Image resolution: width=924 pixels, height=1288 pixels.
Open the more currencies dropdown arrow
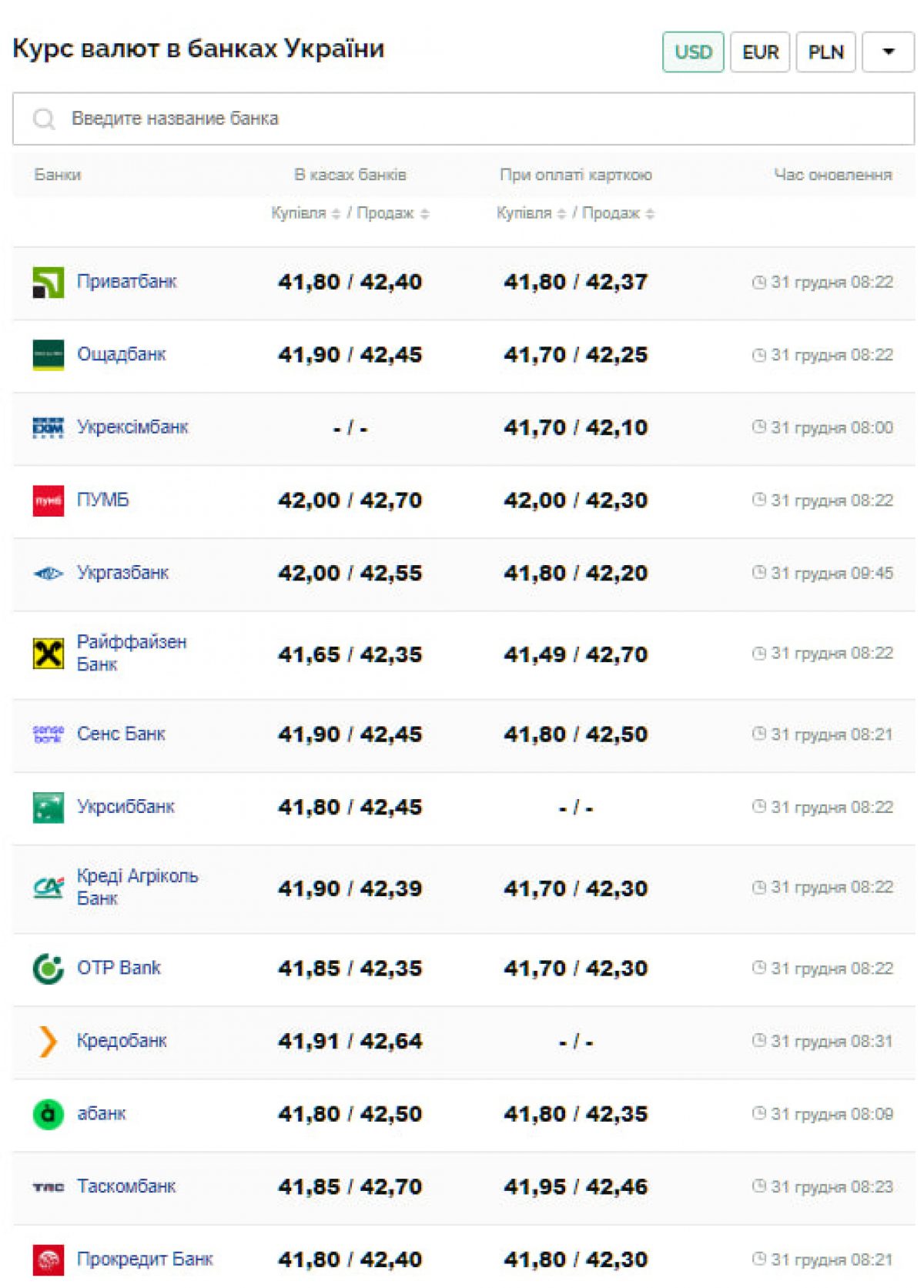[888, 52]
